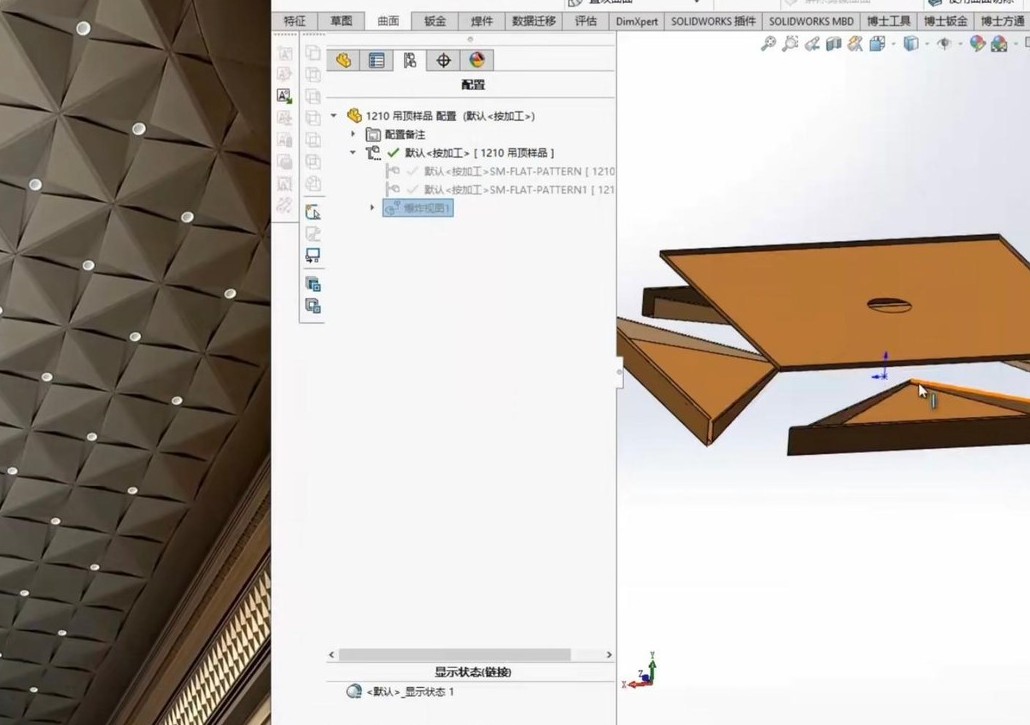Click the circular hole on the top plate

889,305
